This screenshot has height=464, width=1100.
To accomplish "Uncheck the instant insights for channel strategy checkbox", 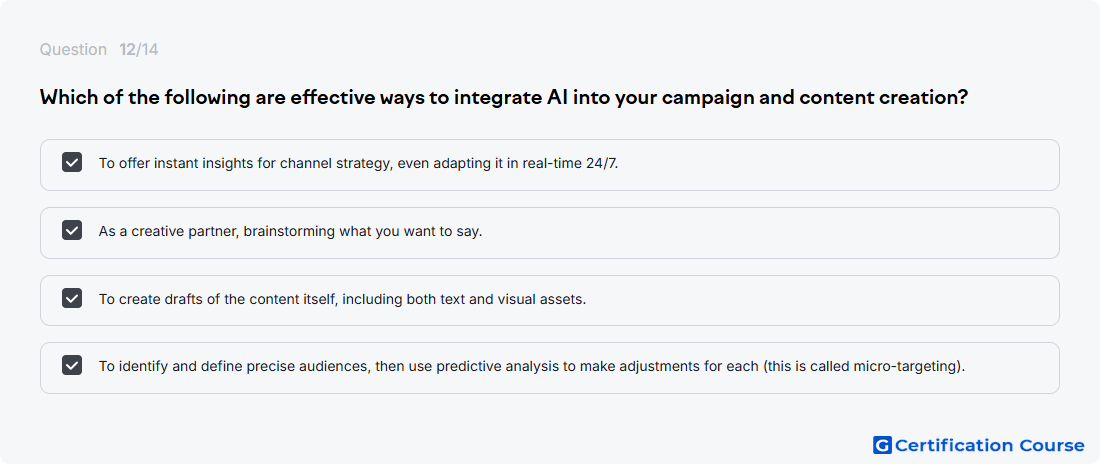I will point(72,163).
